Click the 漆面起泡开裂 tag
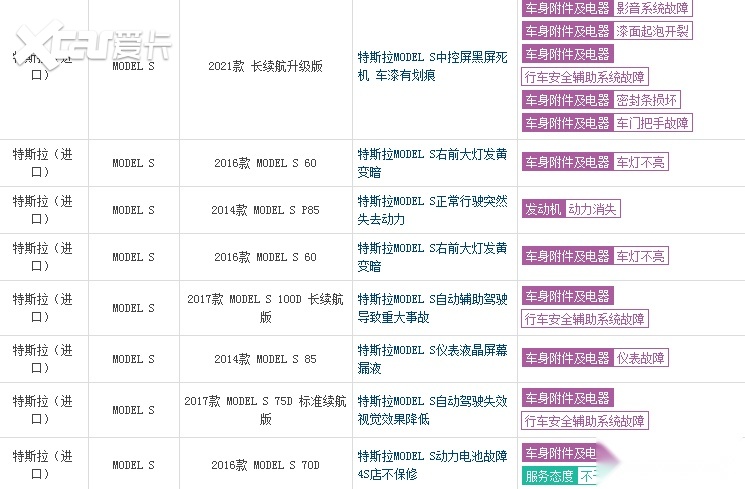Viewport: 745px width, 489px height. tap(652, 31)
